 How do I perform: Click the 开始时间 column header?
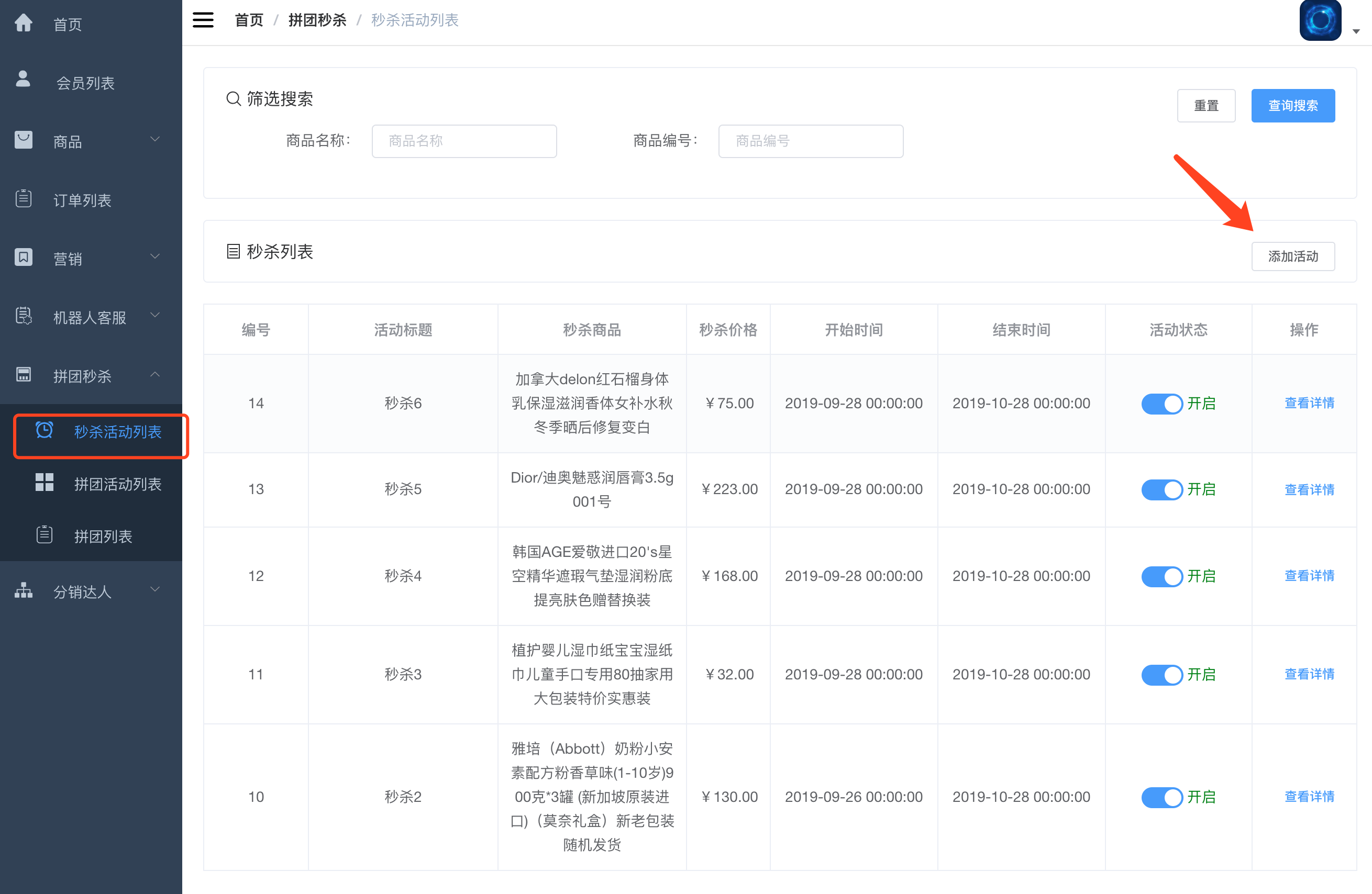pyautogui.click(x=854, y=330)
